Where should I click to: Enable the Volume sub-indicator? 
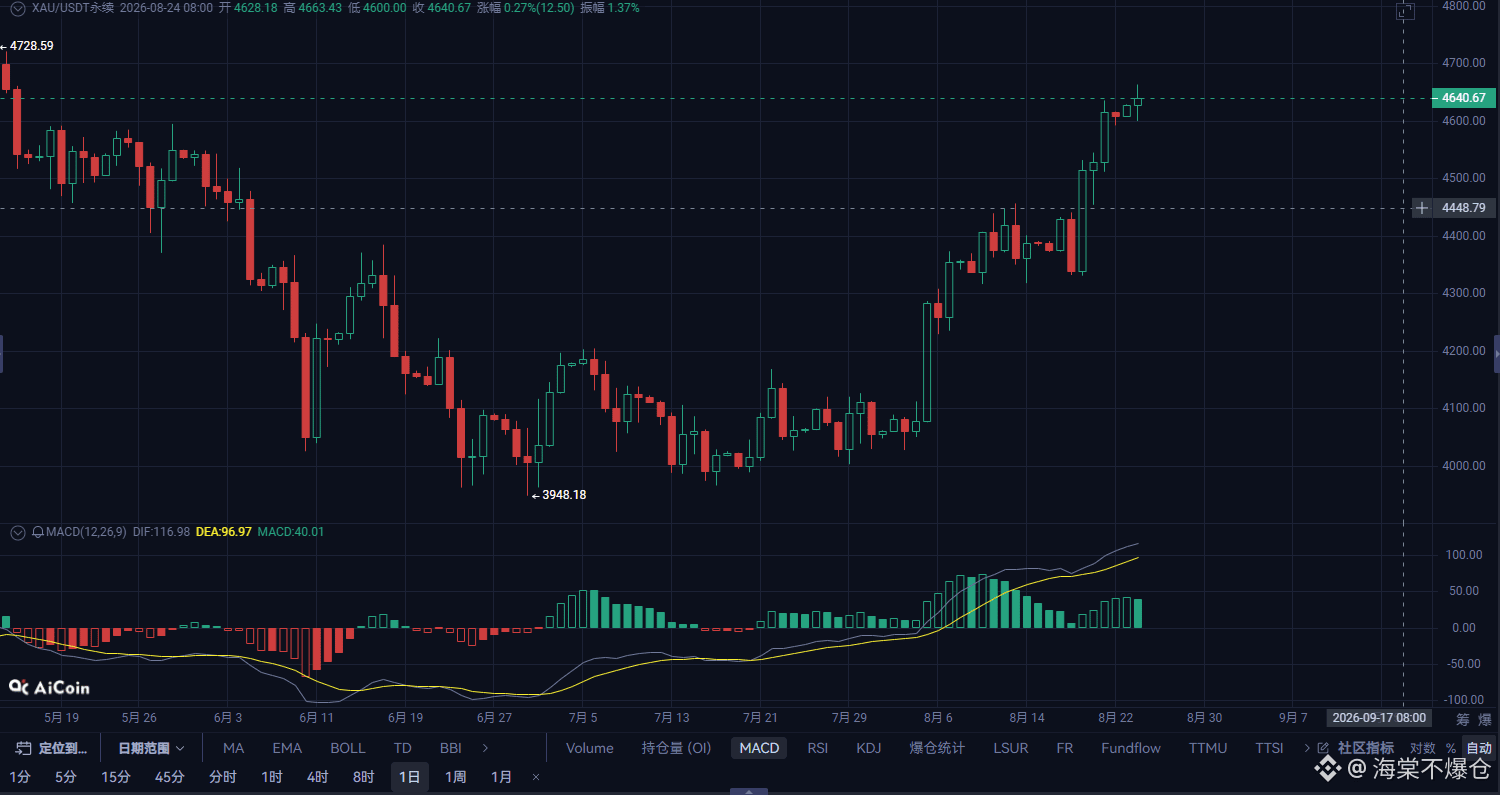[x=590, y=748]
